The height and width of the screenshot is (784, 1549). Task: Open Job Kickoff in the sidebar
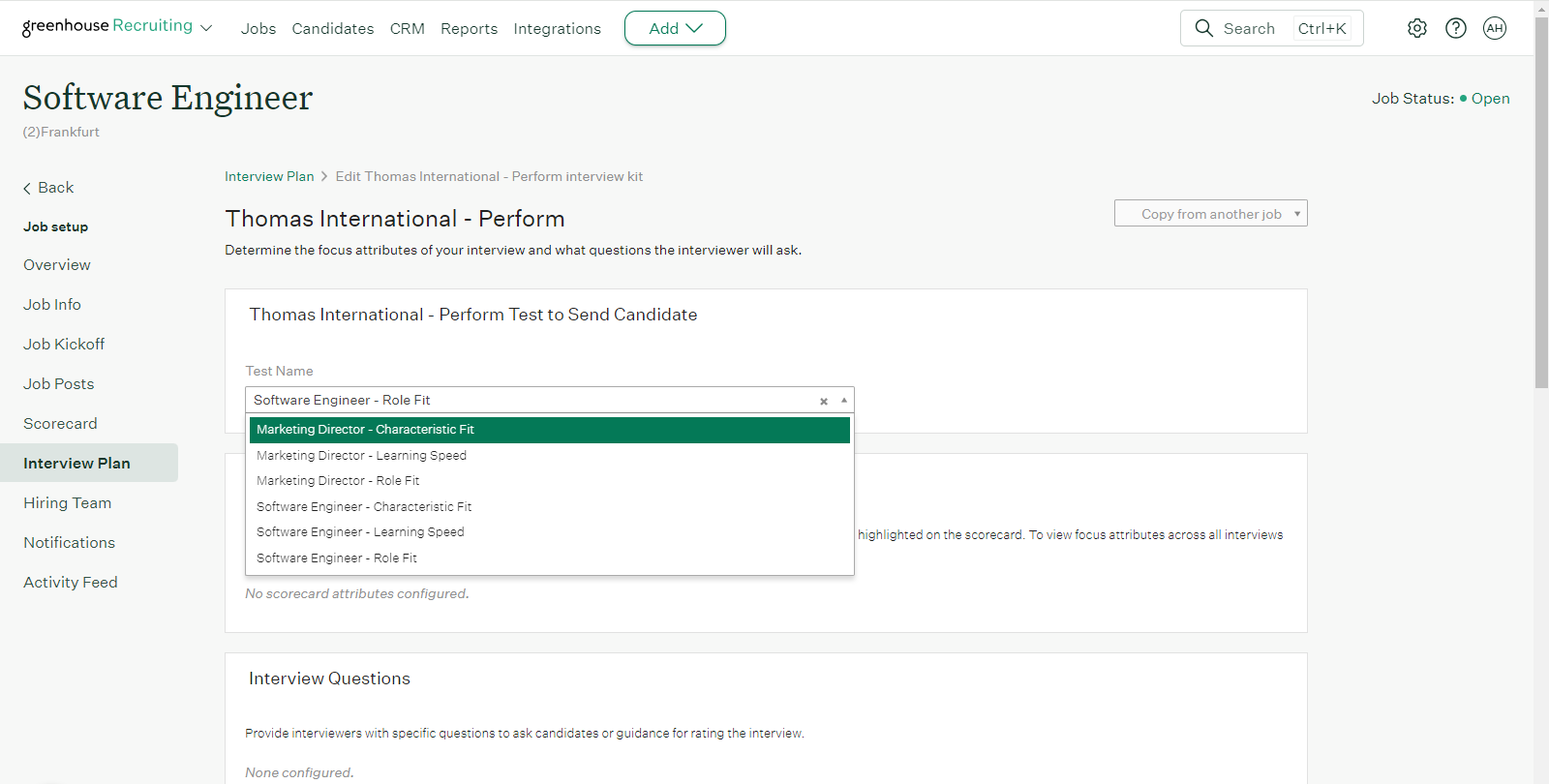(64, 345)
